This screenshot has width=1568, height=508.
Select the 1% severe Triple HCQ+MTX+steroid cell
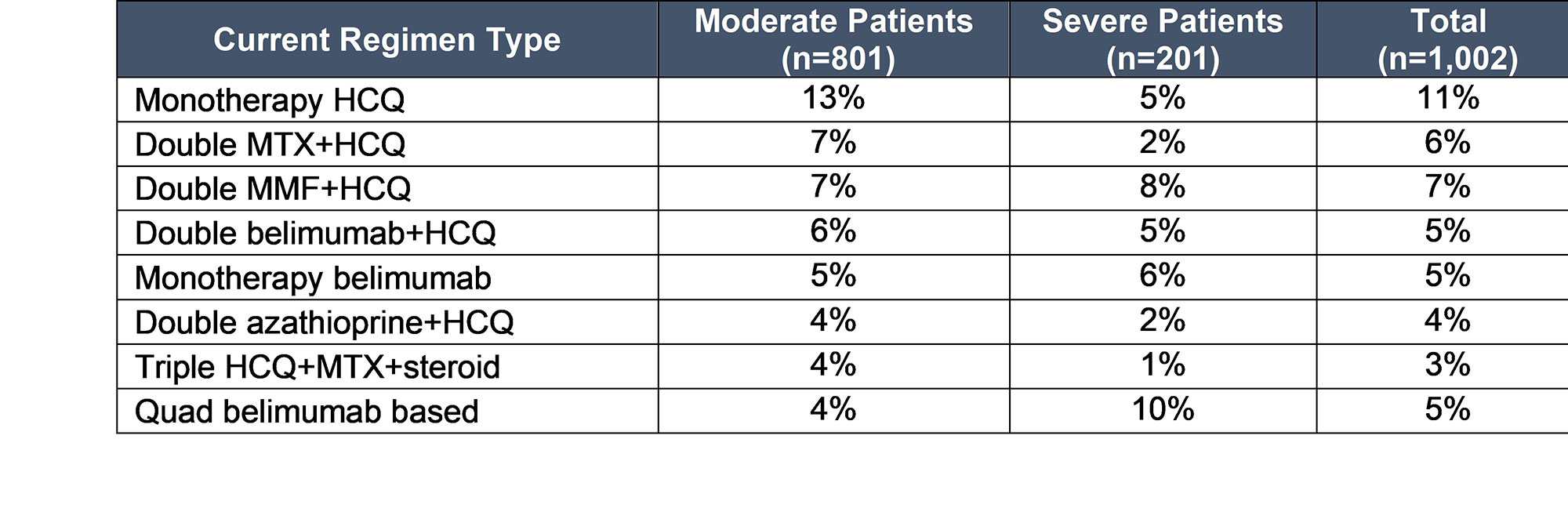tap(1163, 365)
